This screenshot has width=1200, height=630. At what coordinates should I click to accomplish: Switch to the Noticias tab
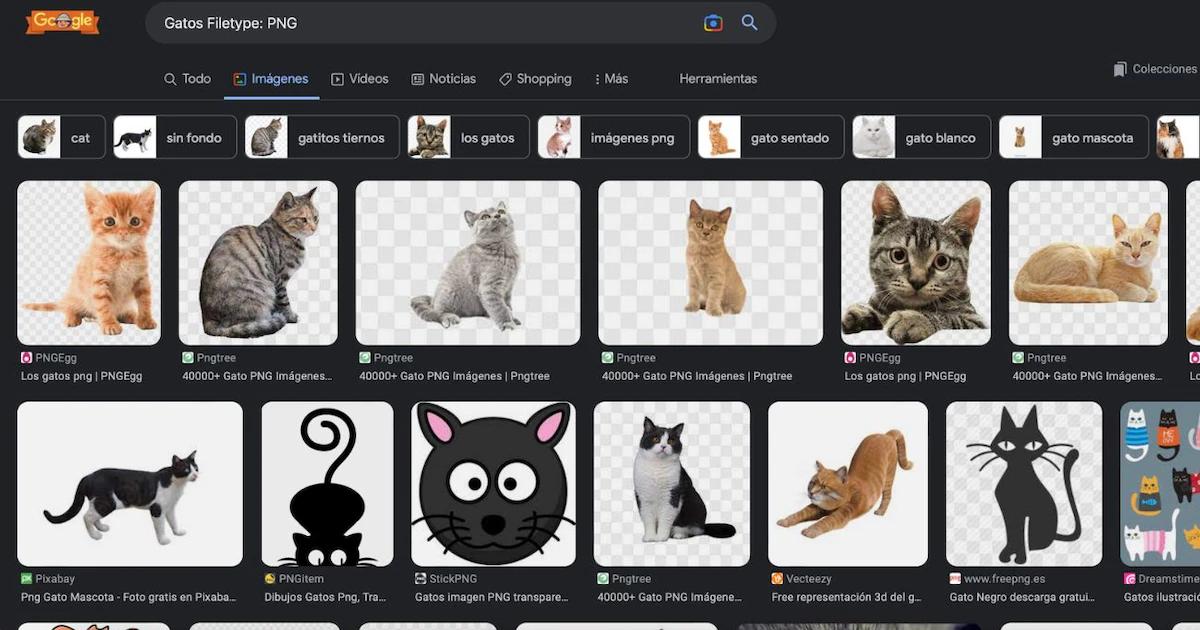[x=443, y=79]
